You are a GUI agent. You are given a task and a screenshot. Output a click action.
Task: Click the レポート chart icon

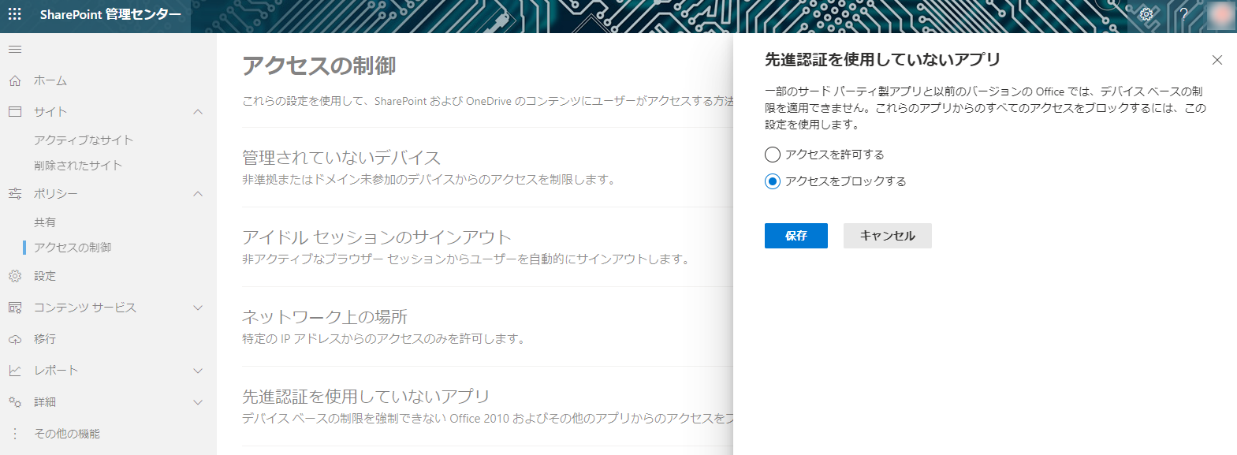click(x=15, y=370)
